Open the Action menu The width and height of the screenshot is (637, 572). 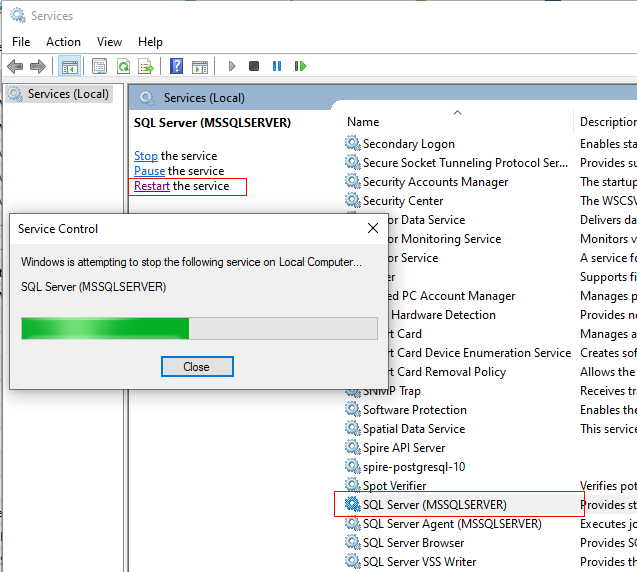point(63,42)
